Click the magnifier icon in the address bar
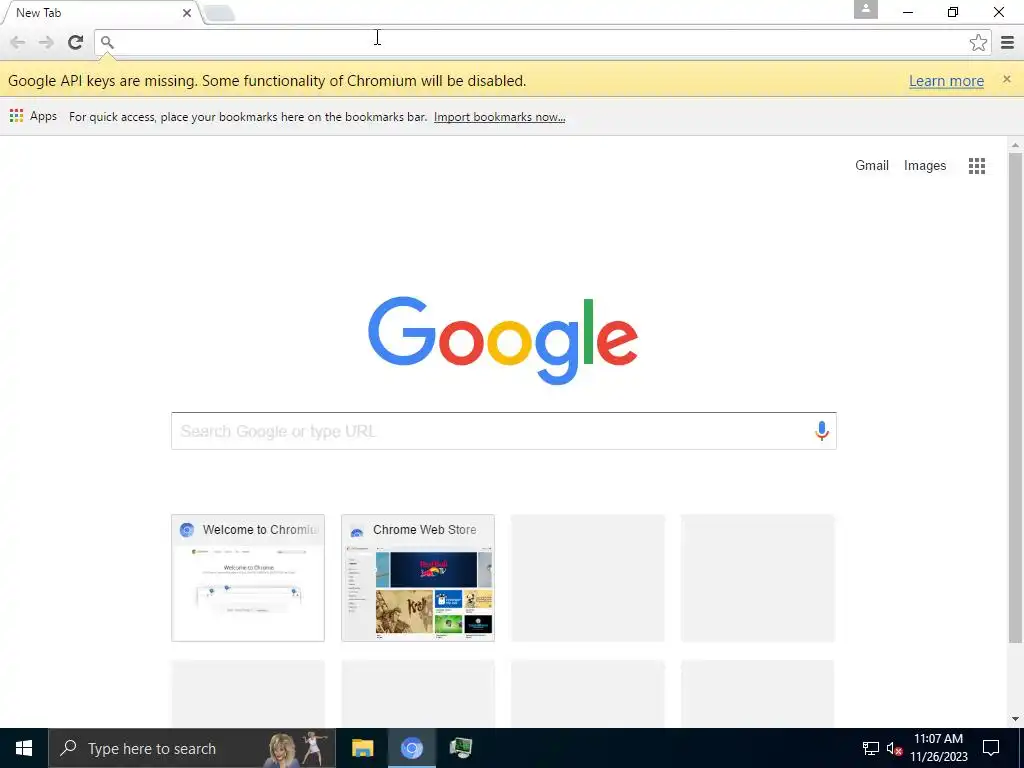The width and height of the screenshot is (1024, 768). point(107,42)
